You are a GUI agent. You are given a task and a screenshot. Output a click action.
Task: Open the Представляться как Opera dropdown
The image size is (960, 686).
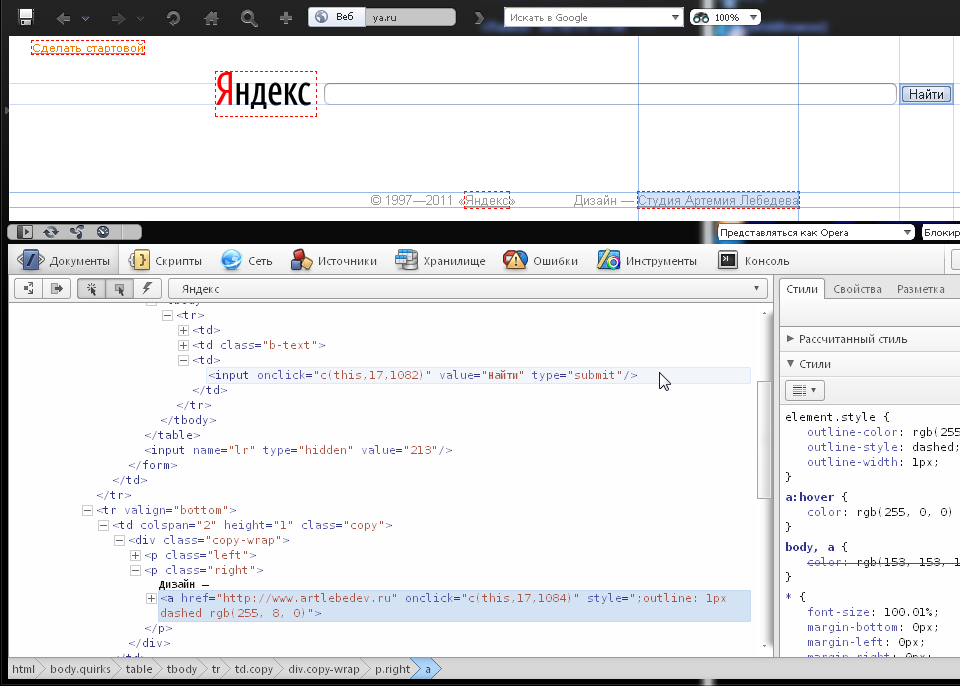[815, 233]
